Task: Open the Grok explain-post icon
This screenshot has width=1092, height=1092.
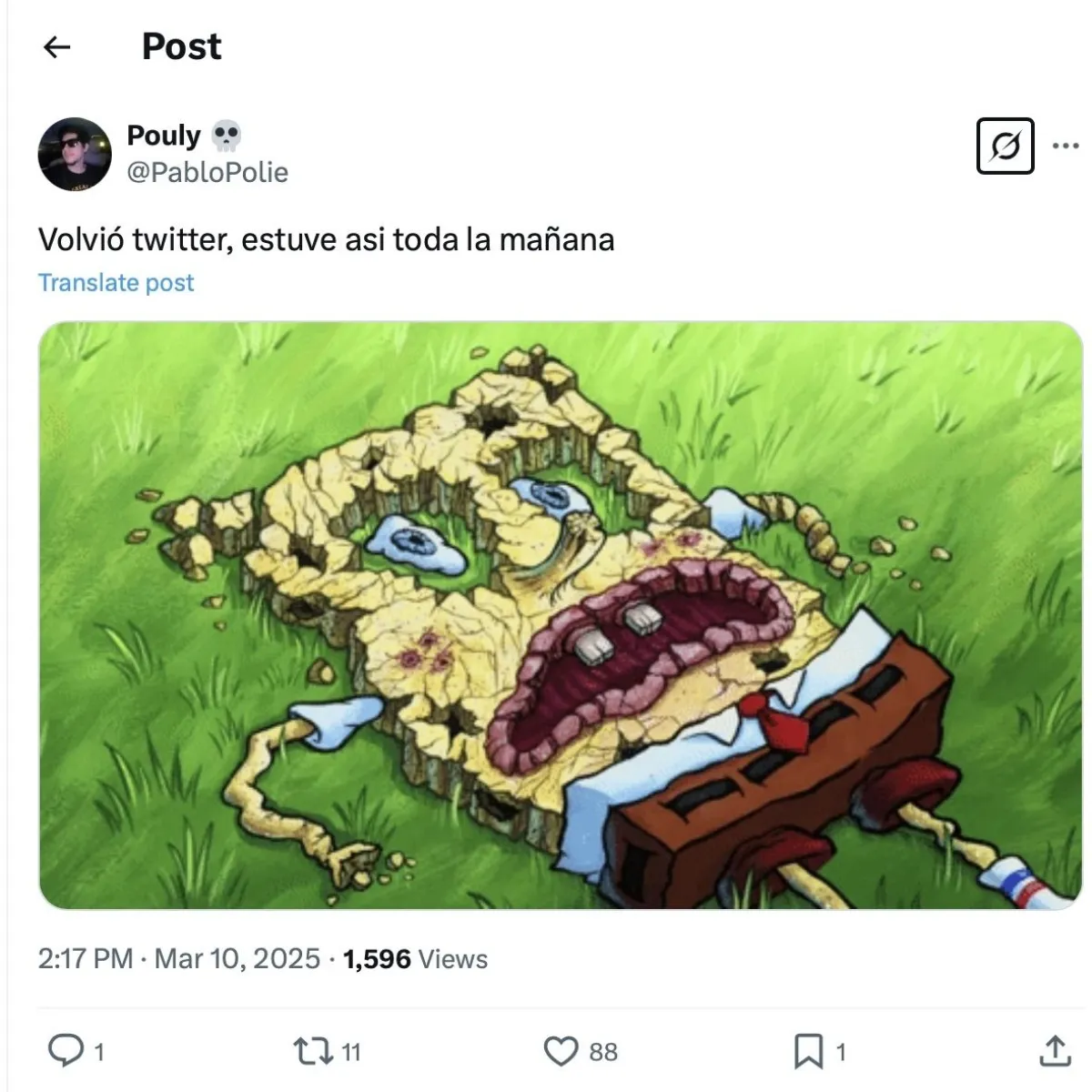Action: [1005, 146]
